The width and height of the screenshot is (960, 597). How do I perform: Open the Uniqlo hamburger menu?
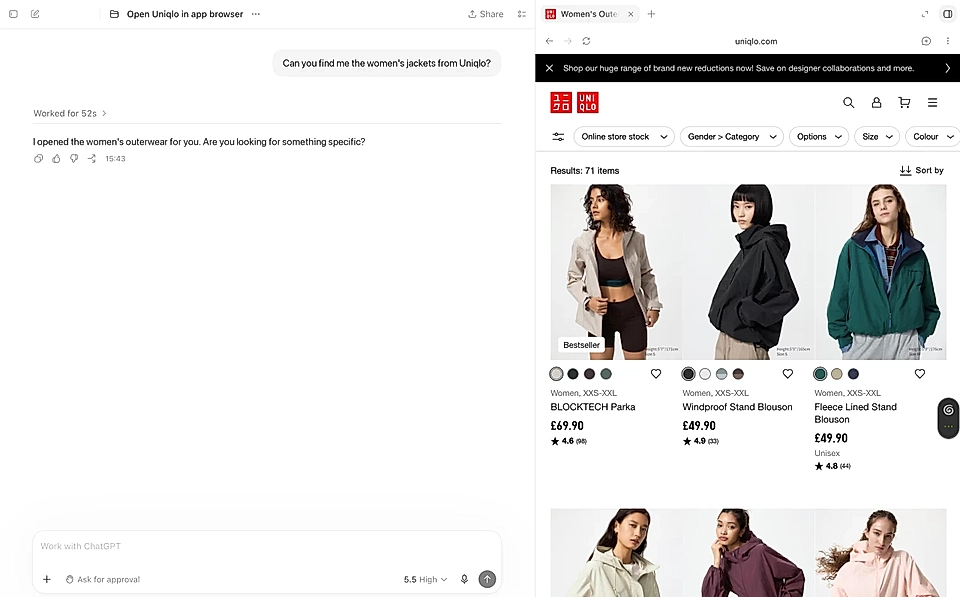[932, 102]
